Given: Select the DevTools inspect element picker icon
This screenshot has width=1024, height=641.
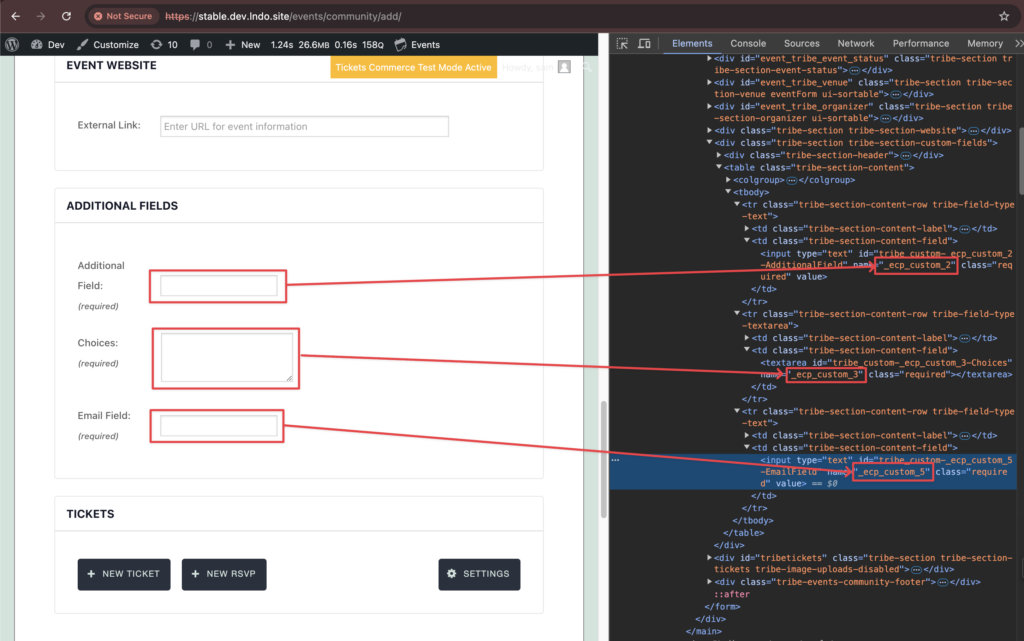Looking at the screenshot, I should click(x=622, y=44).
